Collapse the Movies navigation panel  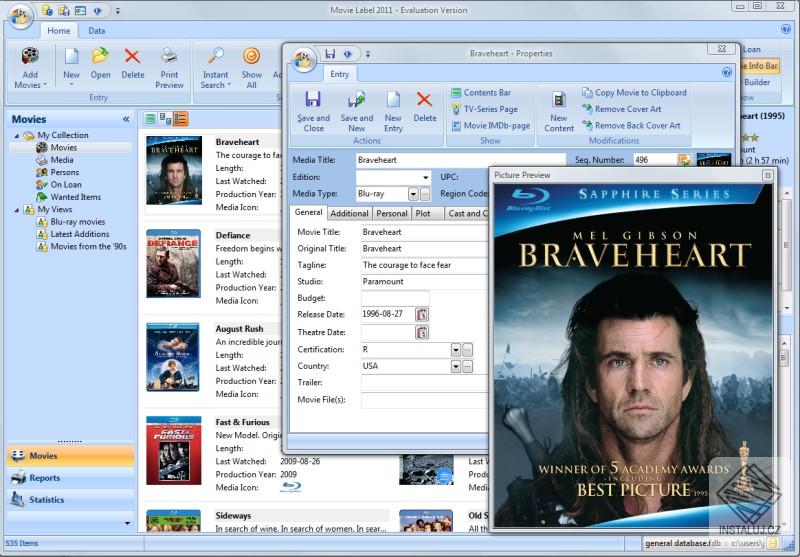point(126,119)
